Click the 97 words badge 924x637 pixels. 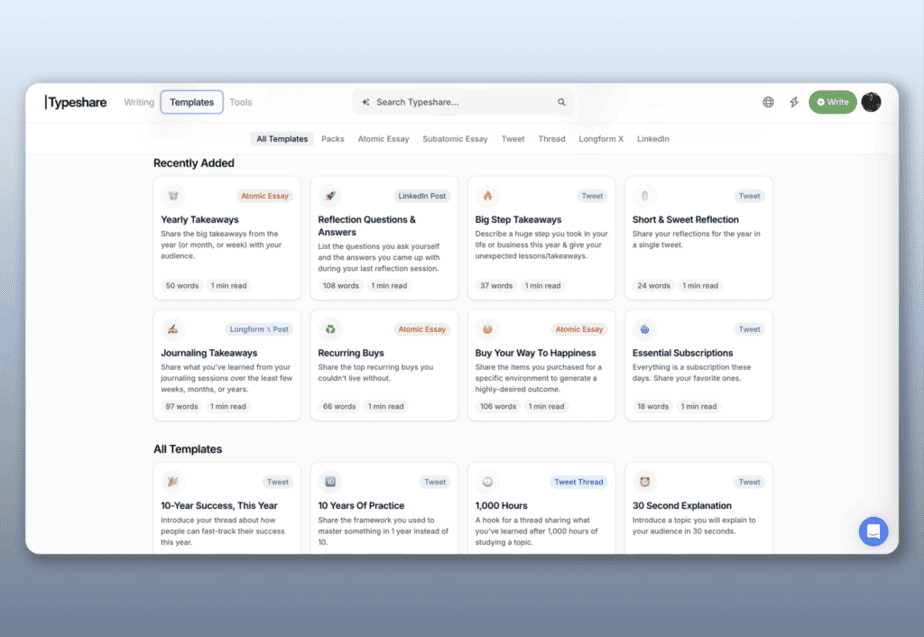182,406
